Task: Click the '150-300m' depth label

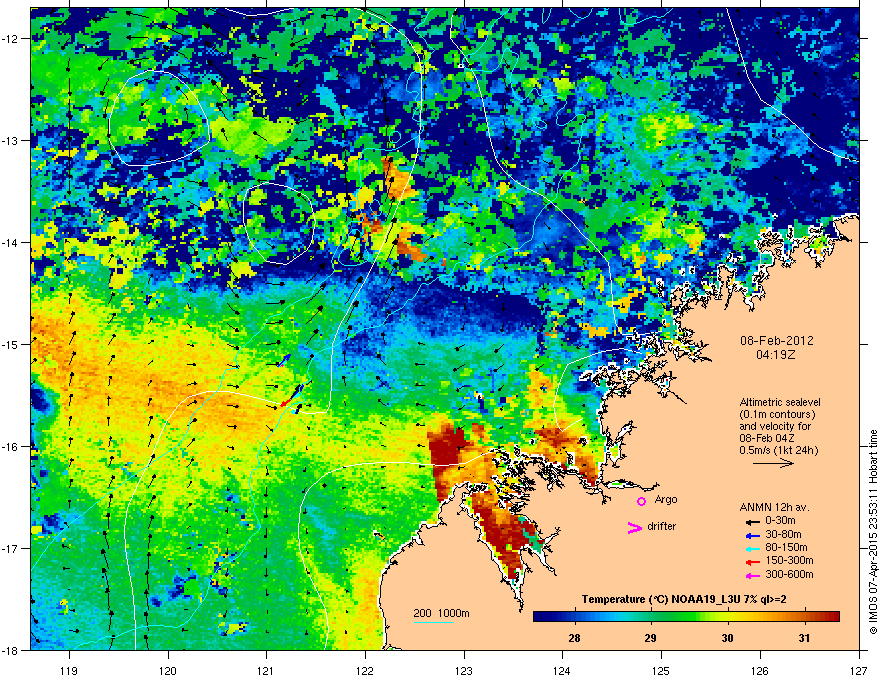Action: (789, 560)
